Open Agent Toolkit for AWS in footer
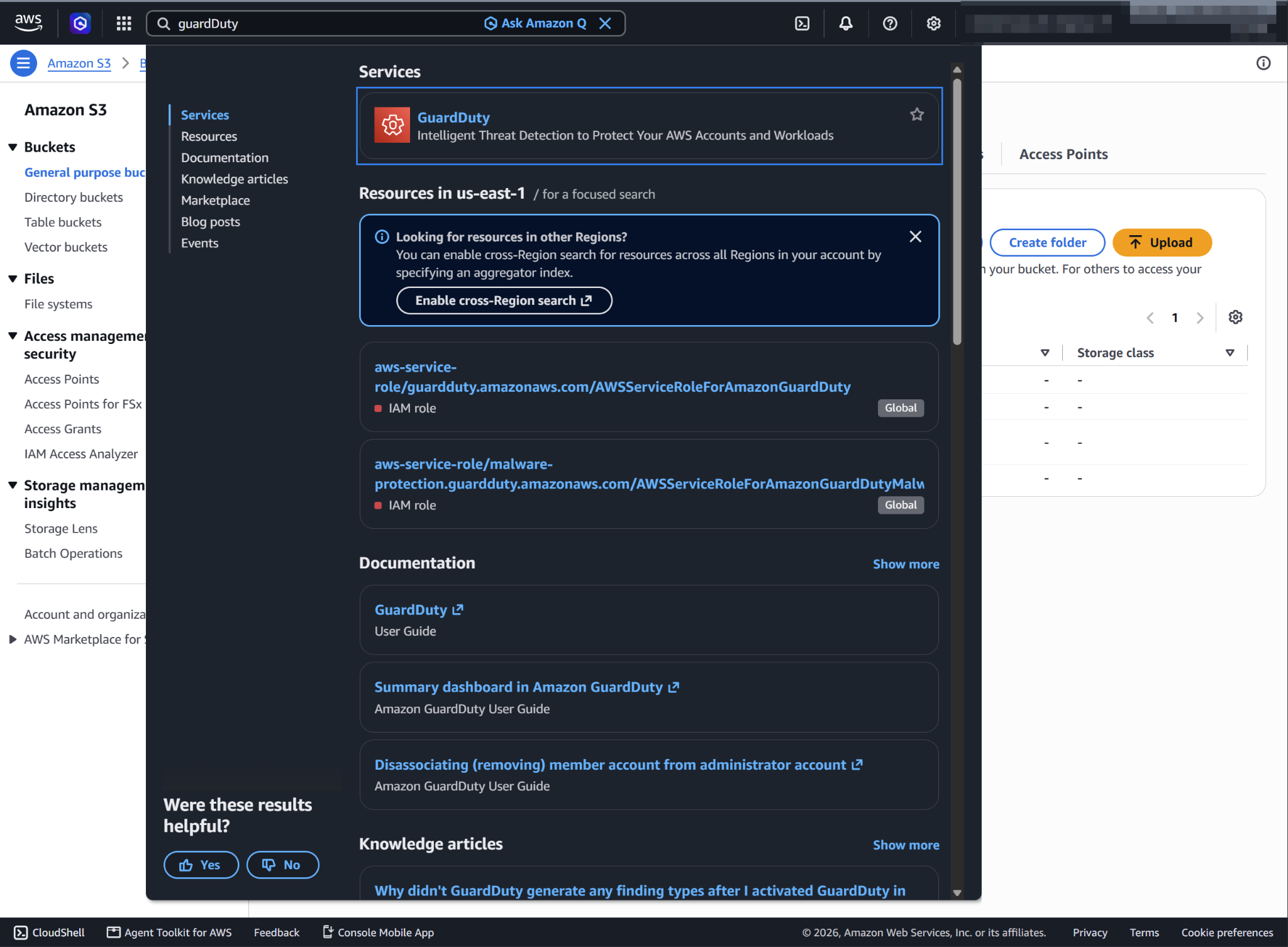 point(169,932)
